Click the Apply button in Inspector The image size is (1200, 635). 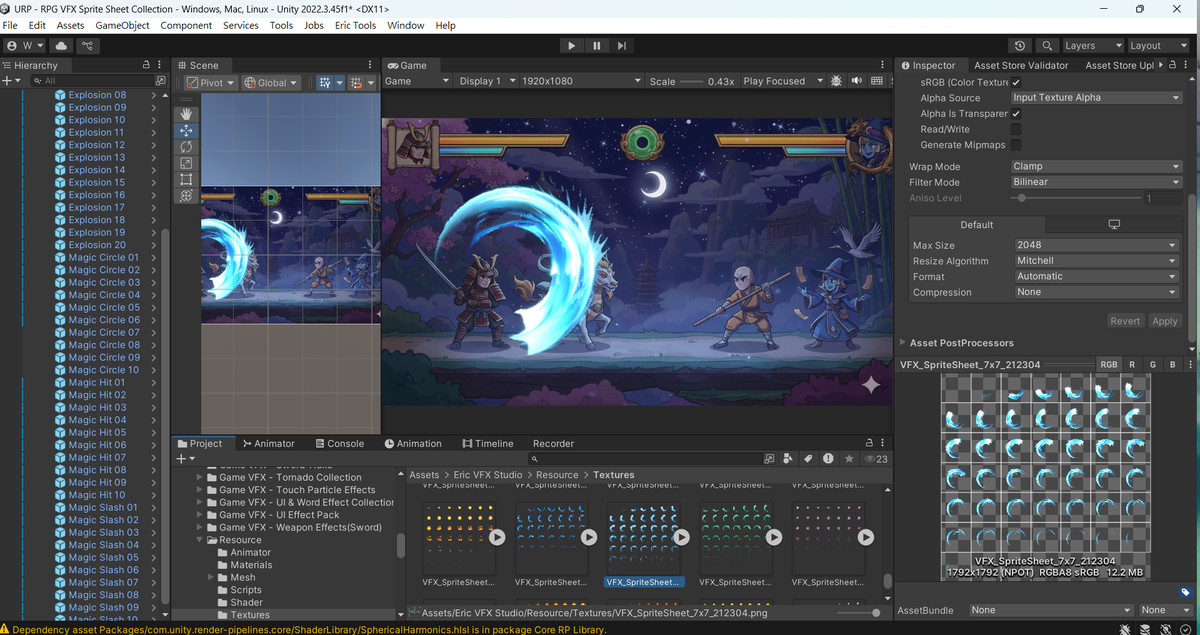[1164, 321]
